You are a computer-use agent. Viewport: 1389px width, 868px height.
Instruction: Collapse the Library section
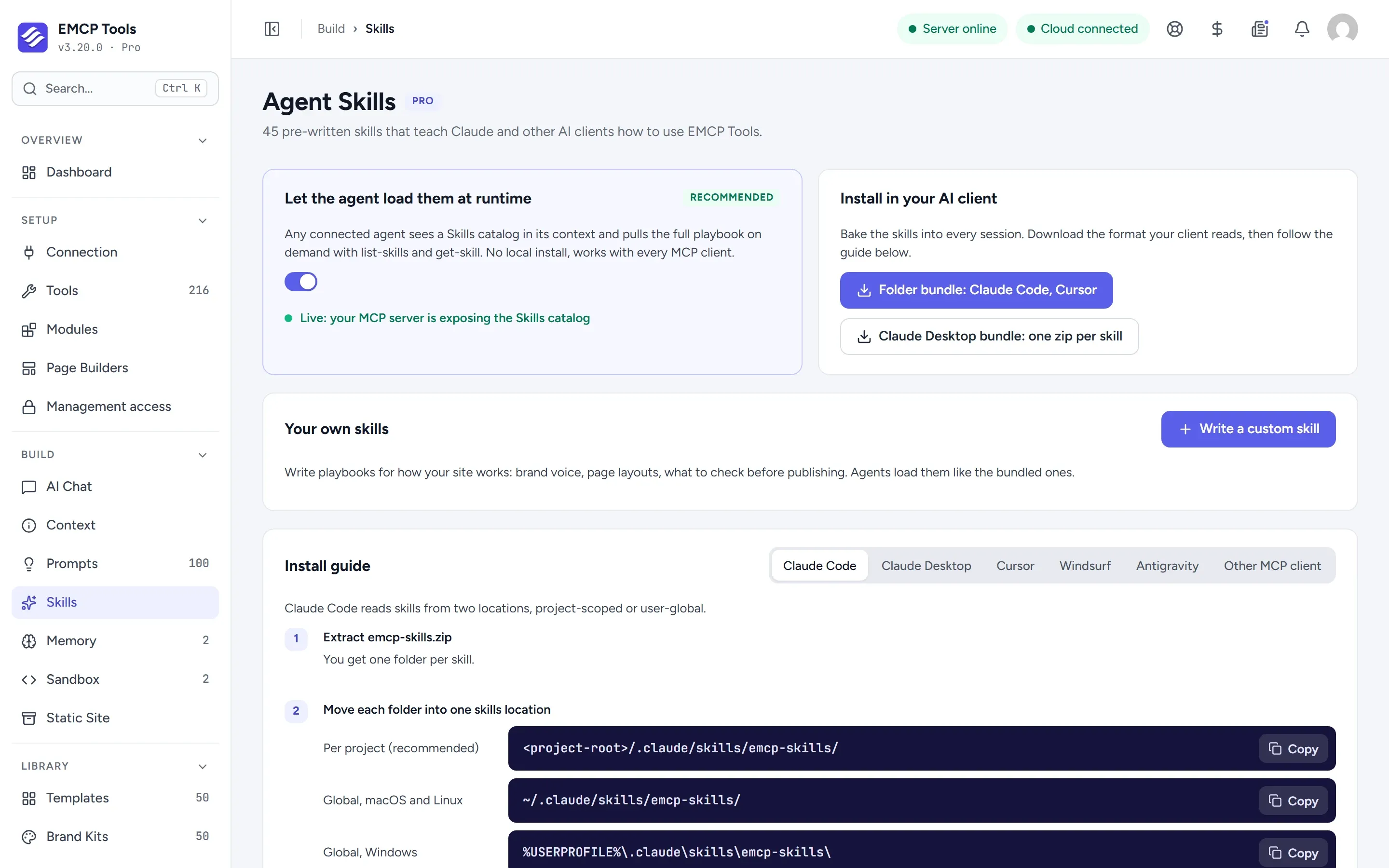point(202,766)
